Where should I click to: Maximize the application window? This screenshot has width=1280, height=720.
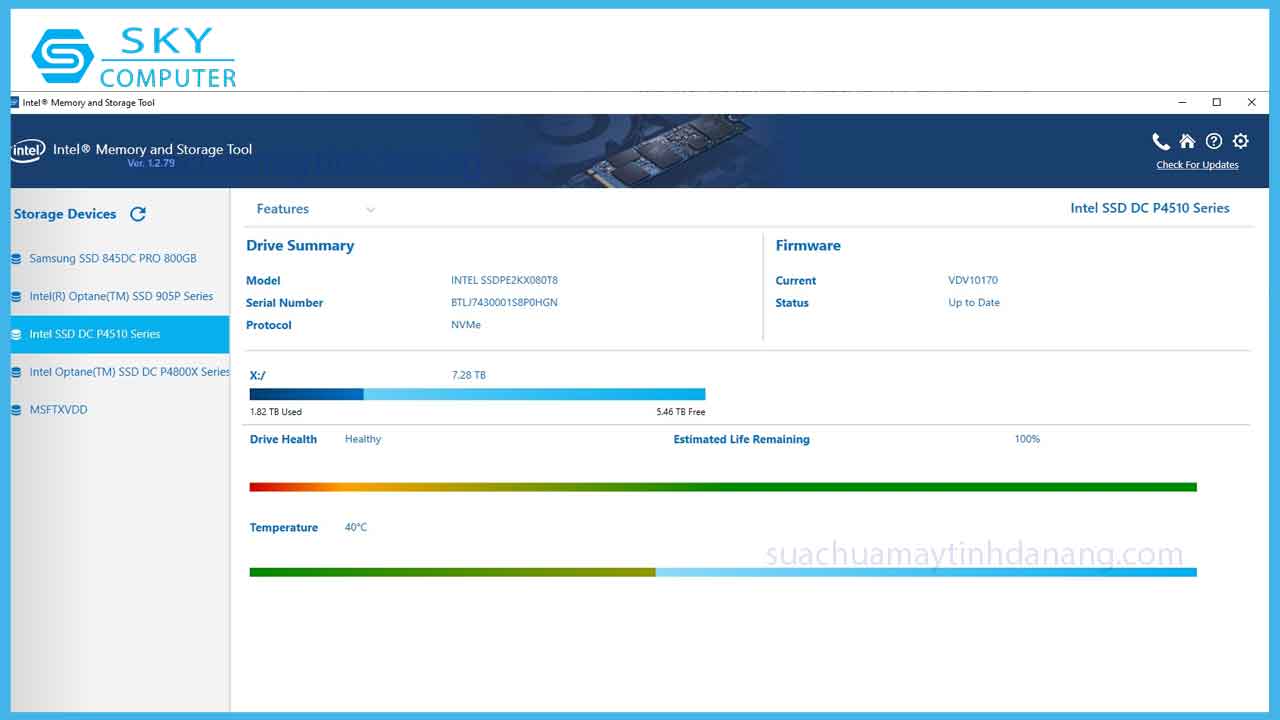[x=1217, y=102]
